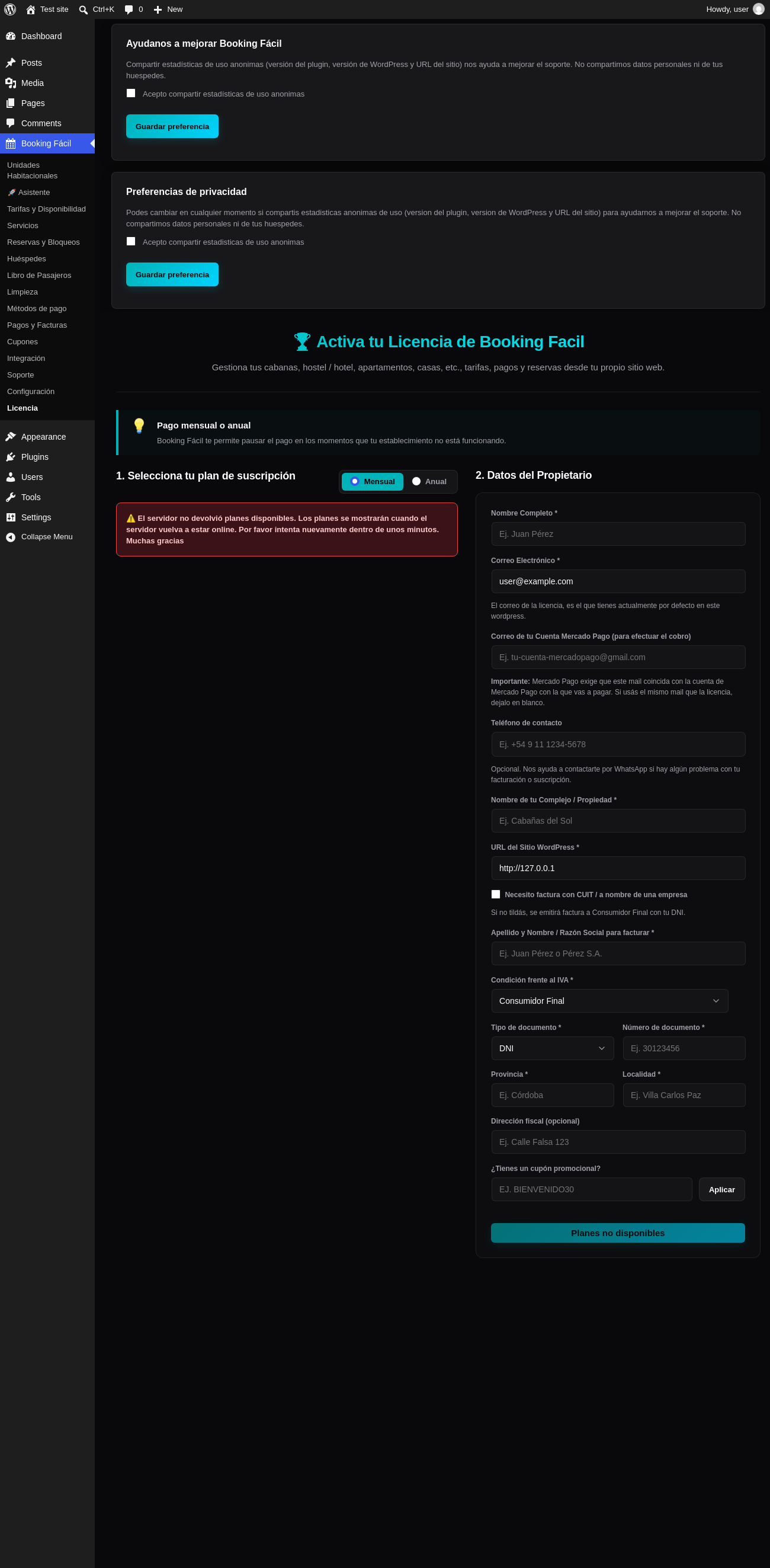Check the first anonymous usage stats checkbox
Screen dimensions: 770x1568
[131, 93]
